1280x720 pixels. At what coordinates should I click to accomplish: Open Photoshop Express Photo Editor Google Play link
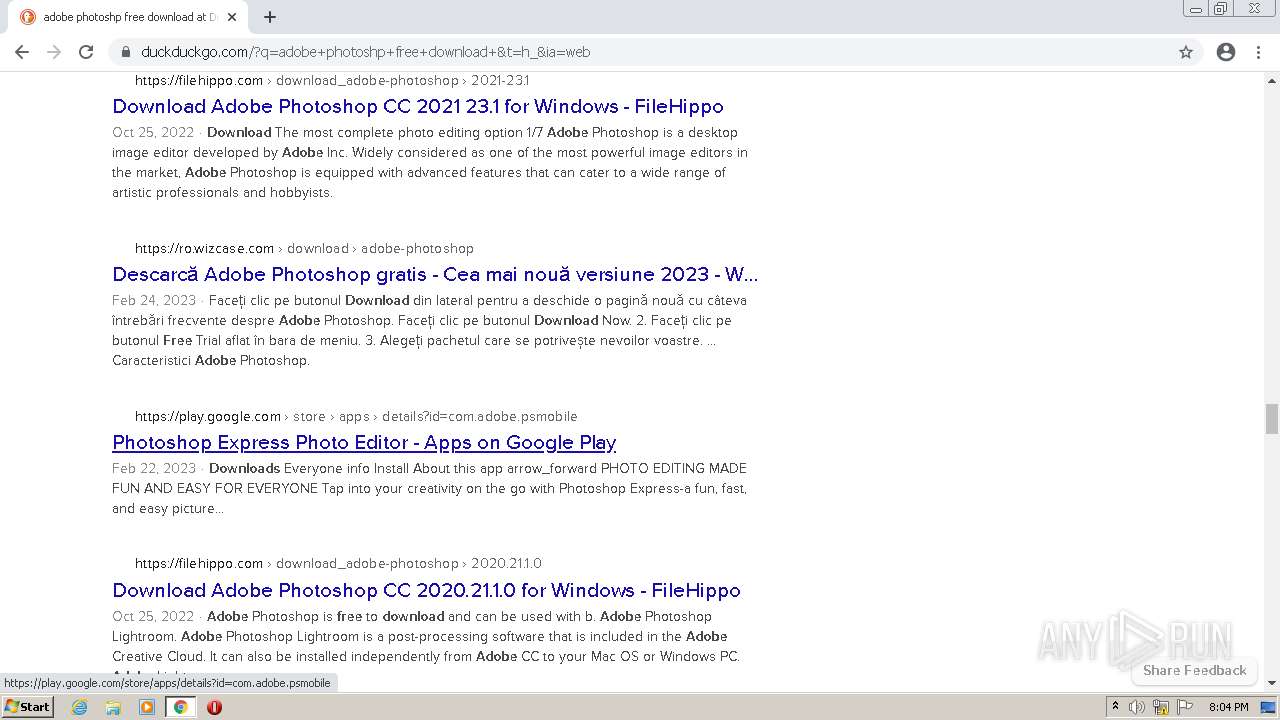pyautogui.click(x=364, y=442)
